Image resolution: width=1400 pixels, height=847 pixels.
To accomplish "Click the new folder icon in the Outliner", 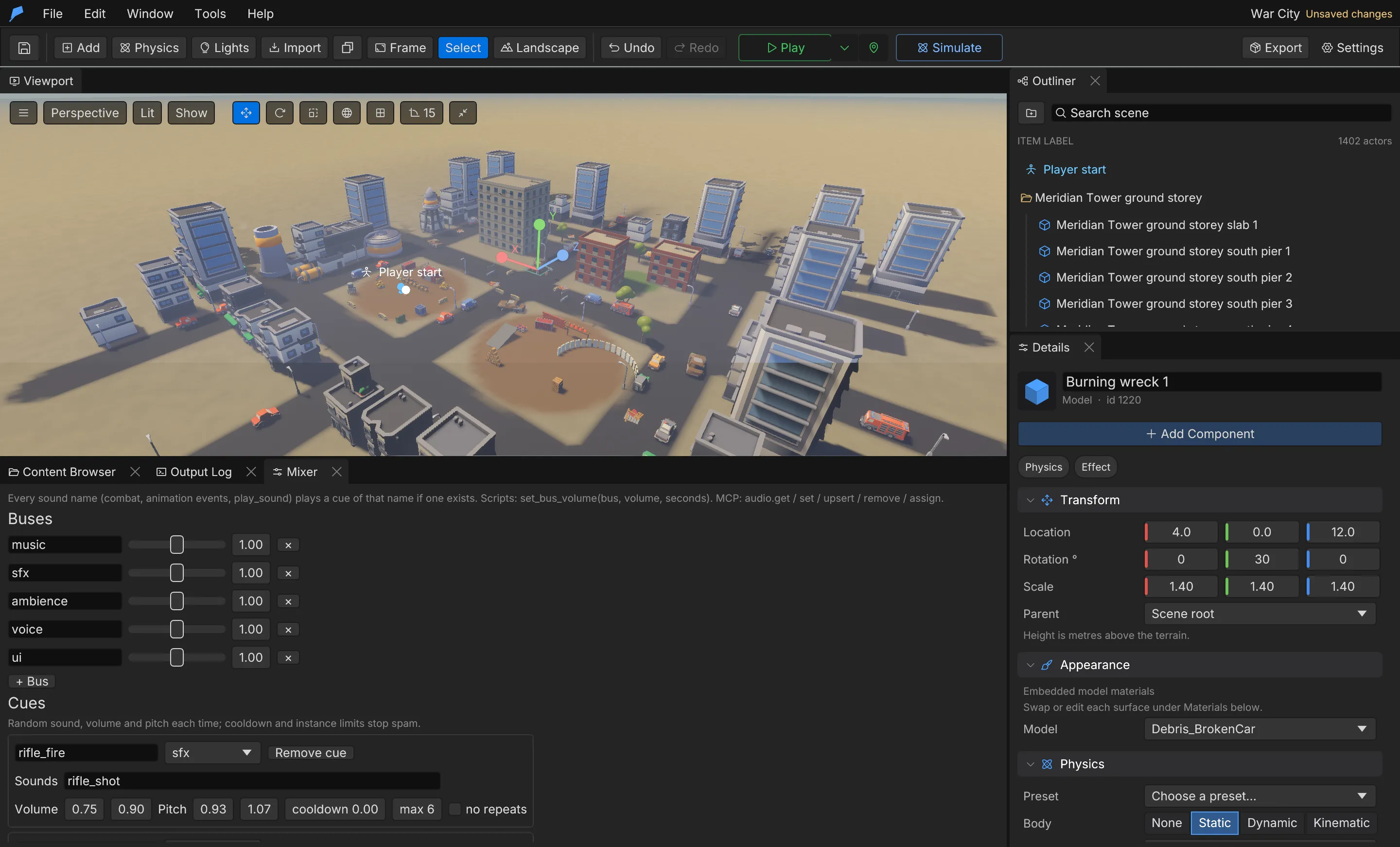I will click(1031, 112).
